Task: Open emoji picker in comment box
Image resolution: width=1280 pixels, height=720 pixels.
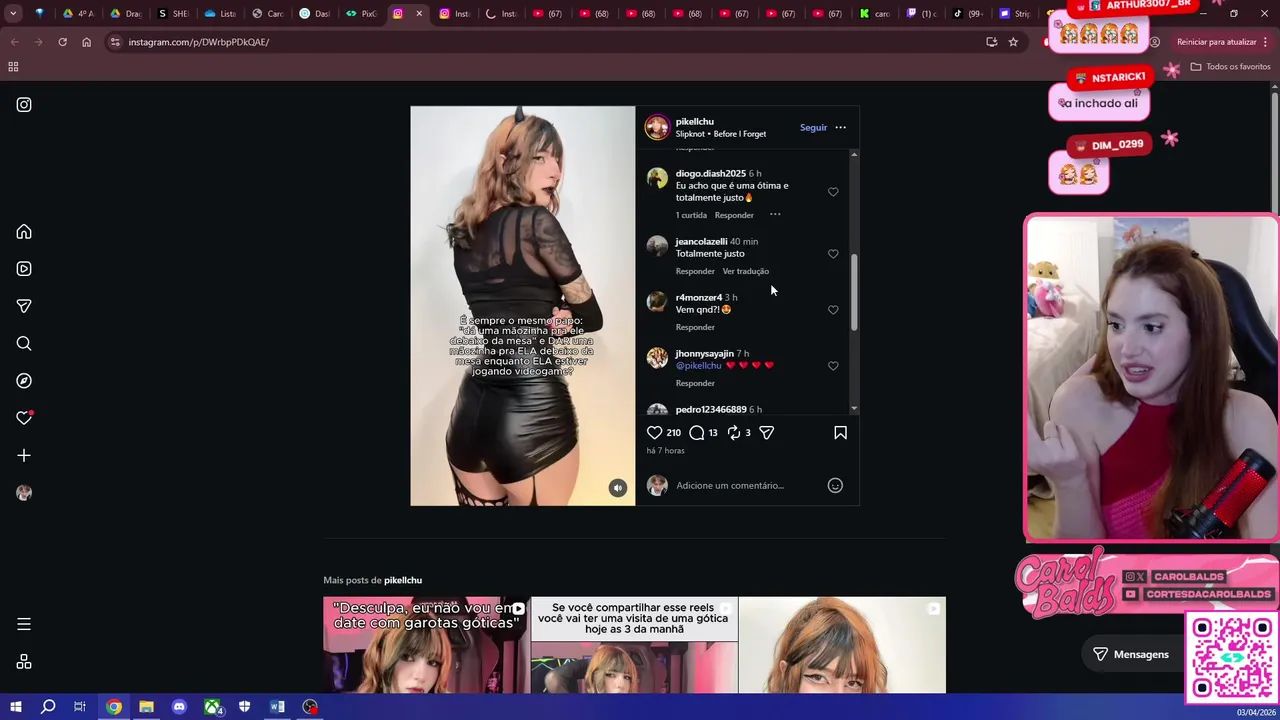Action: pos(835,485)
